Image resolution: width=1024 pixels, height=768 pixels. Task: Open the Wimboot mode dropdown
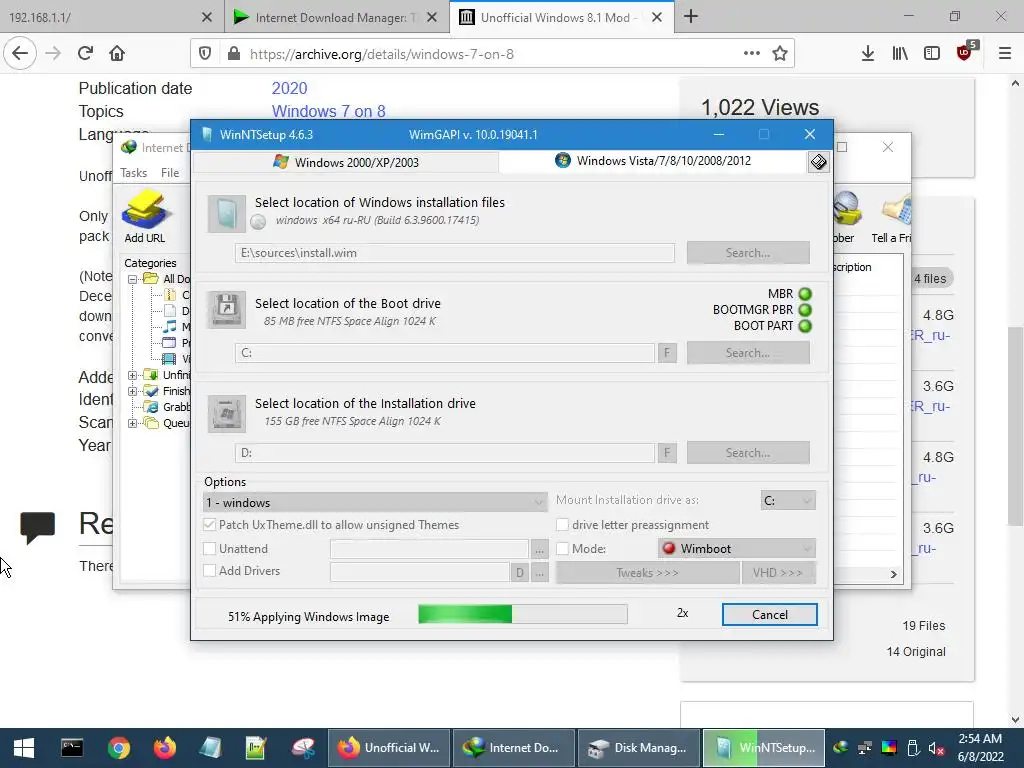(x=737, y=549)
